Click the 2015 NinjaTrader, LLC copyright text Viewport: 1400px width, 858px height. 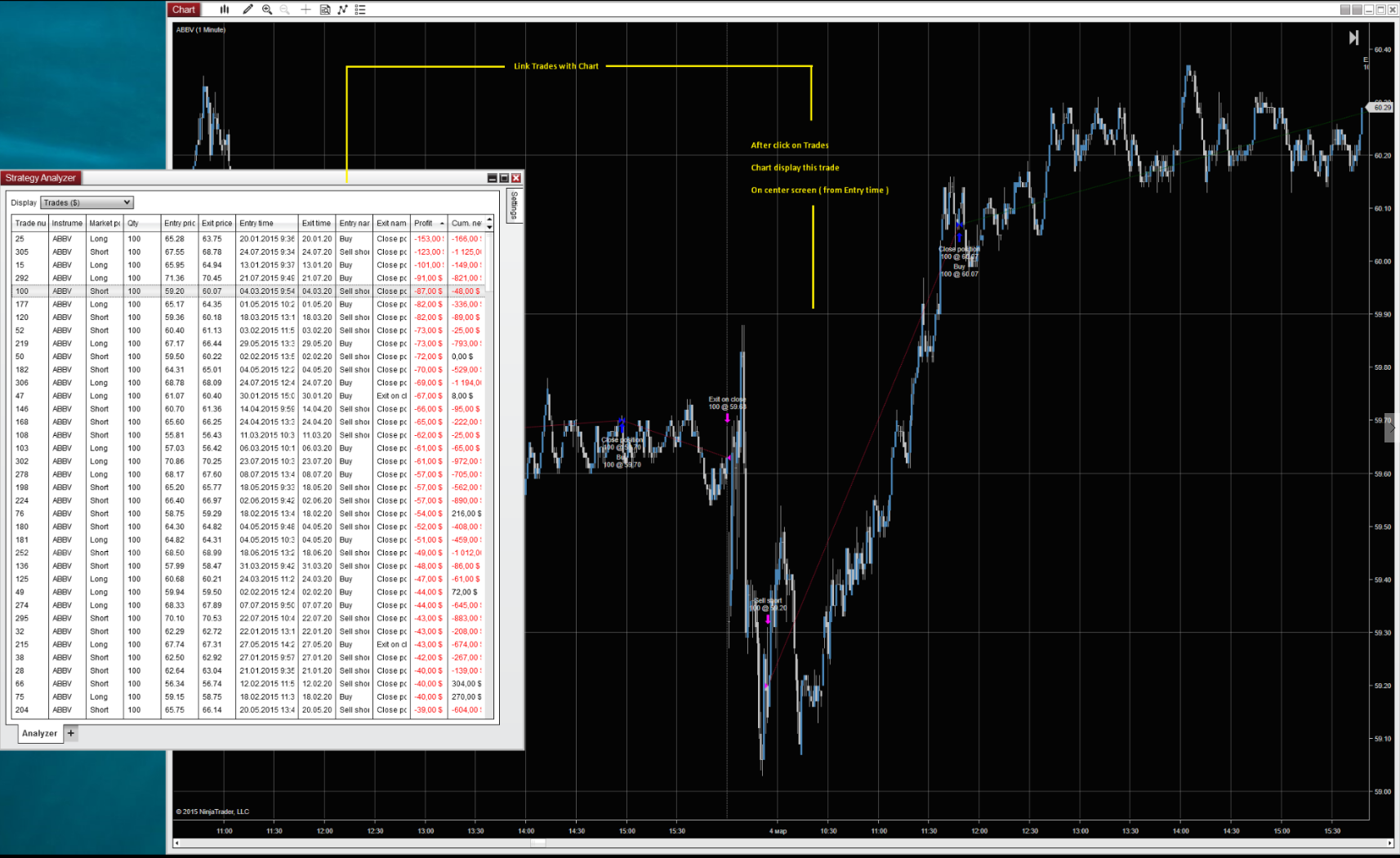click(x=212, y=811)
